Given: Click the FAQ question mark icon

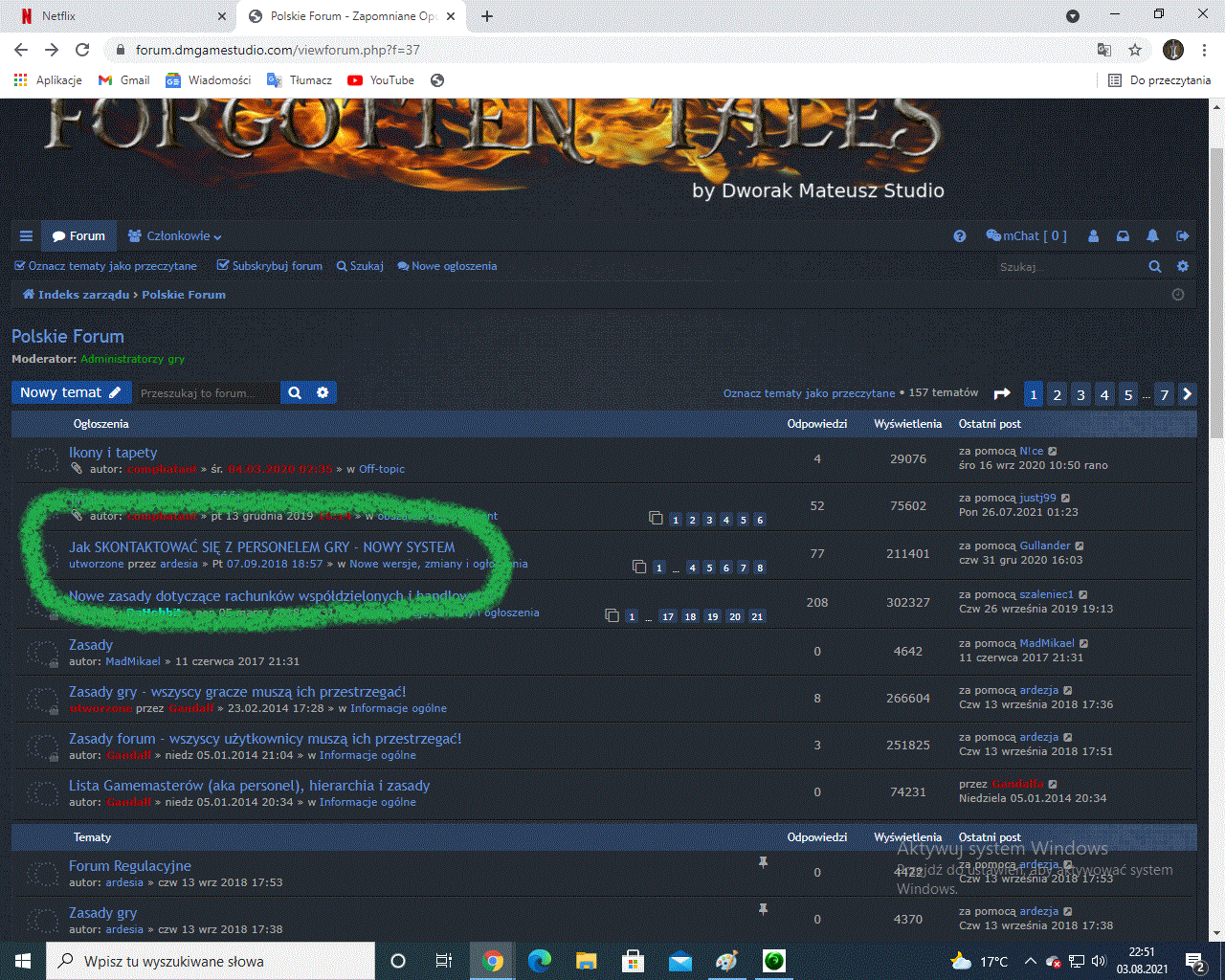Looking at the screenshot, I should [x=960, y=236].
